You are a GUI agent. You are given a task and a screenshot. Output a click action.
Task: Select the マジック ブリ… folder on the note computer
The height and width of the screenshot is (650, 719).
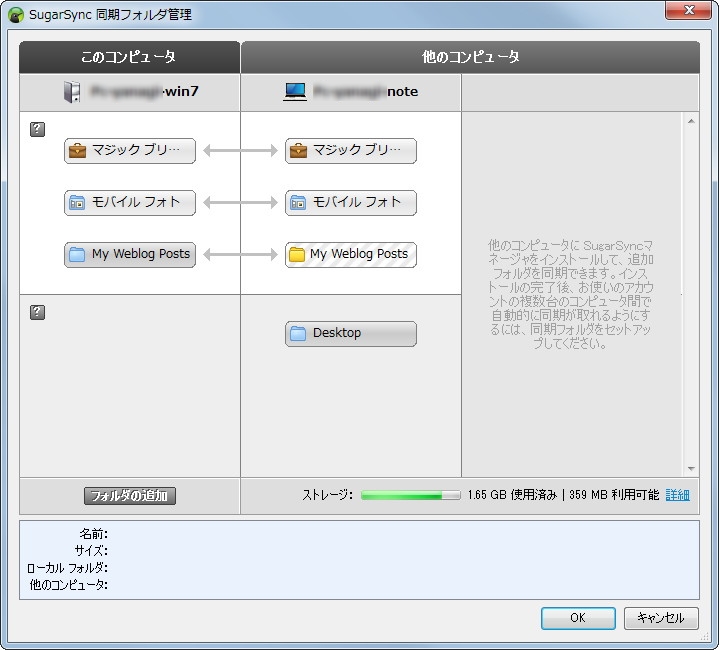click(x=351, y=151)
